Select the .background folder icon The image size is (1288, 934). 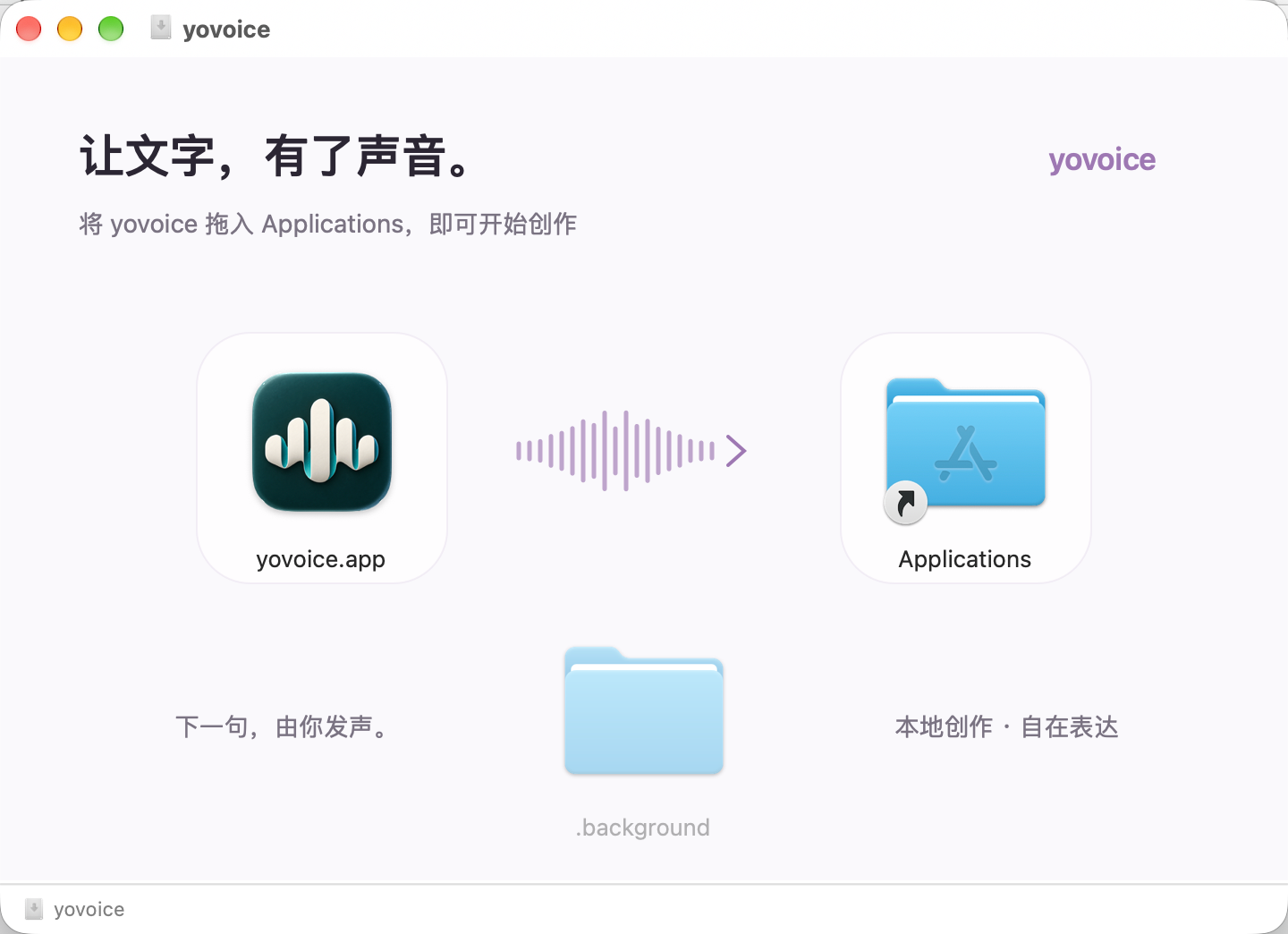pyautogui.click(x=644, y=710)
